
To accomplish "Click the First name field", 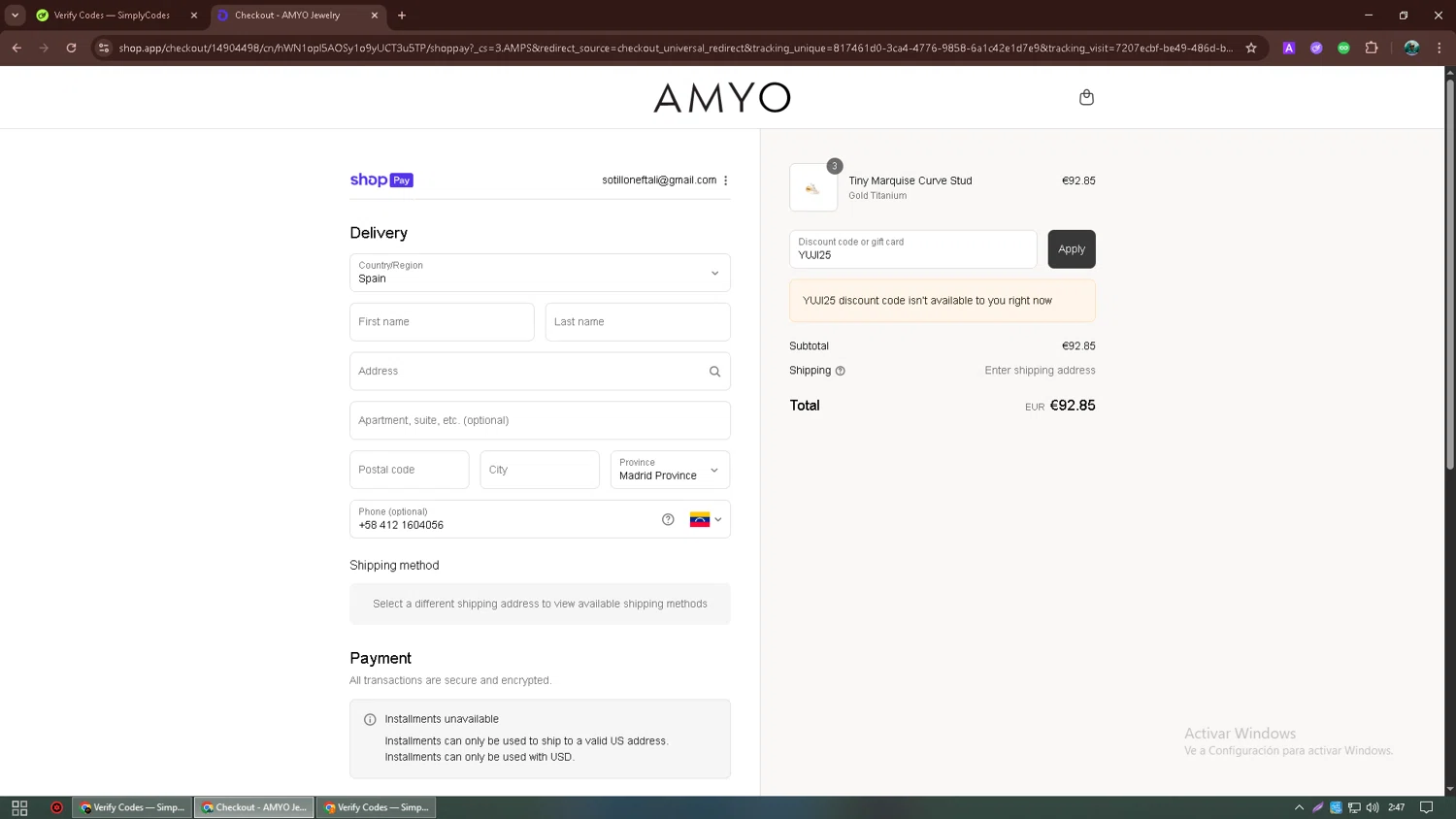I will coord(442,322).
